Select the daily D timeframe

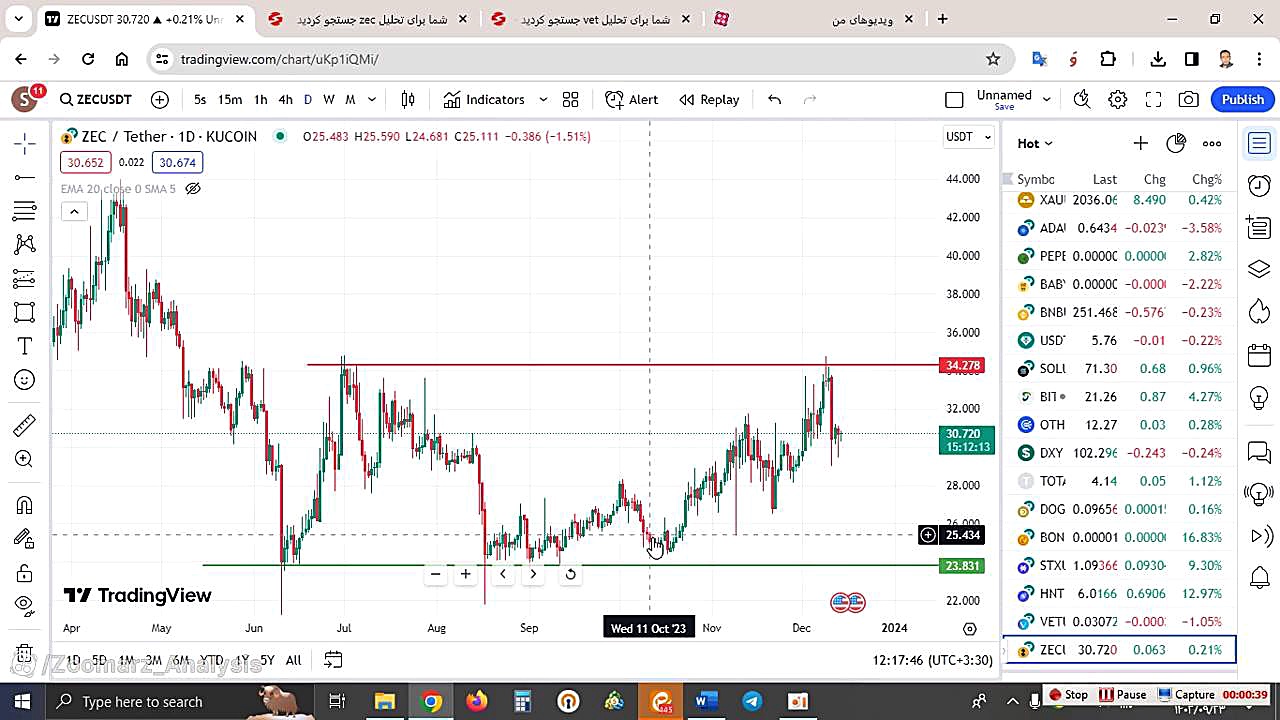coord(307,99)
